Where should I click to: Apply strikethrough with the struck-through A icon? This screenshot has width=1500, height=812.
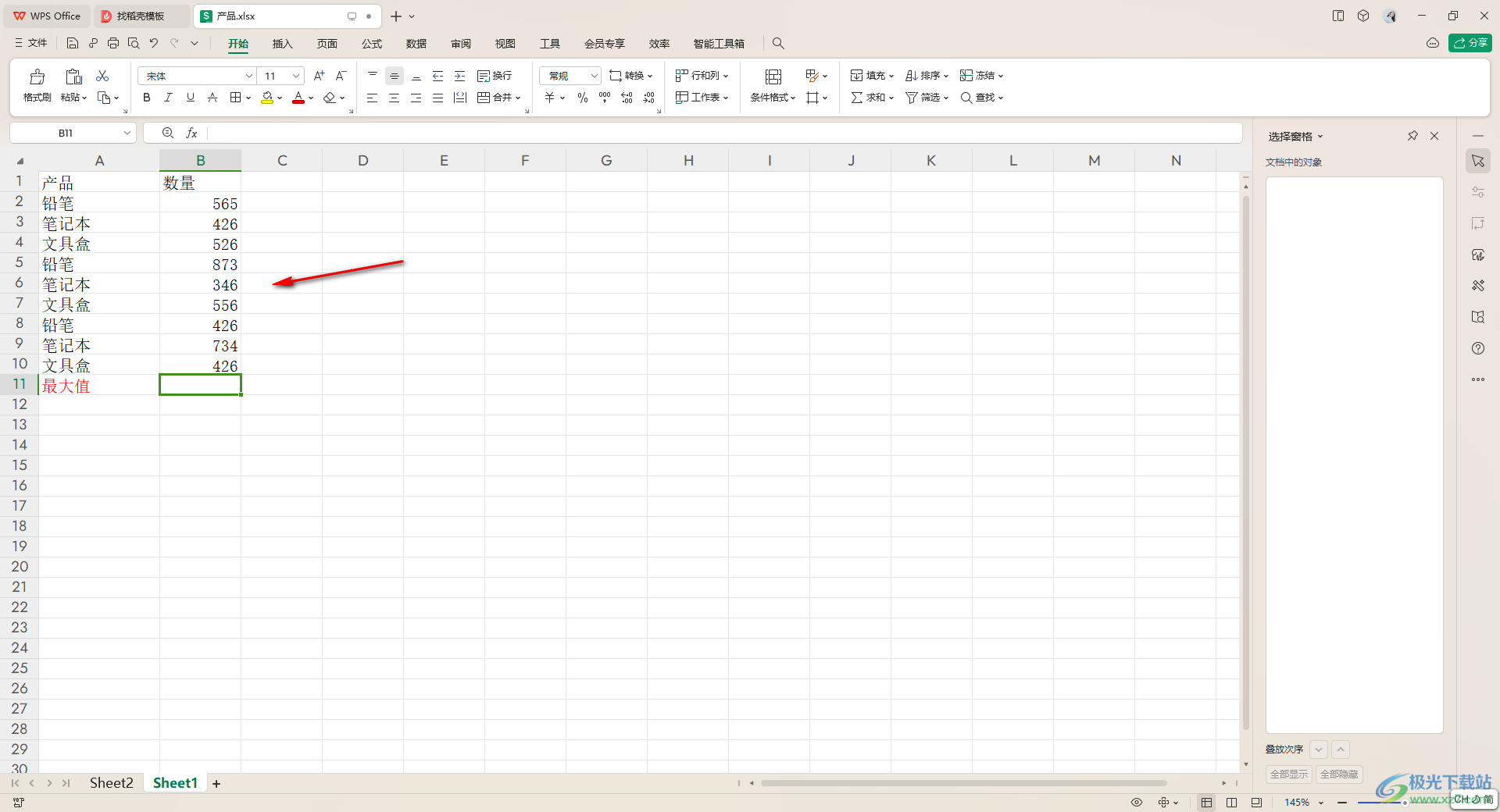(x=212, y=98)
